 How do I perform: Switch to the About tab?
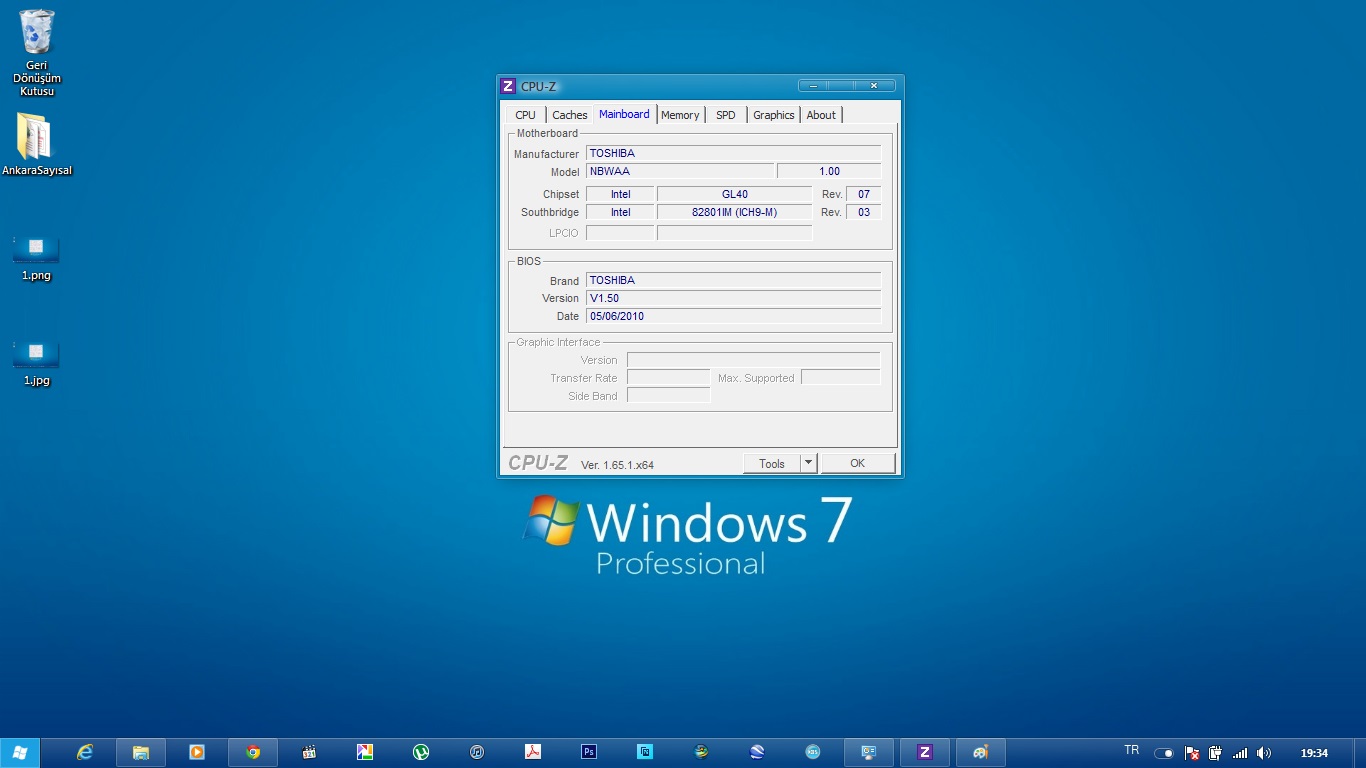pos(821,115)
